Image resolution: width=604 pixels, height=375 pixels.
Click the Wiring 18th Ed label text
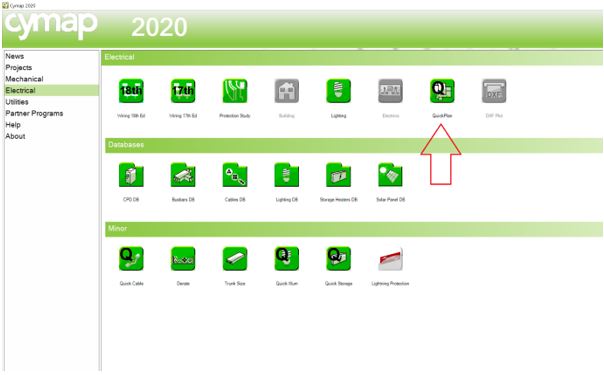(131, 116)
